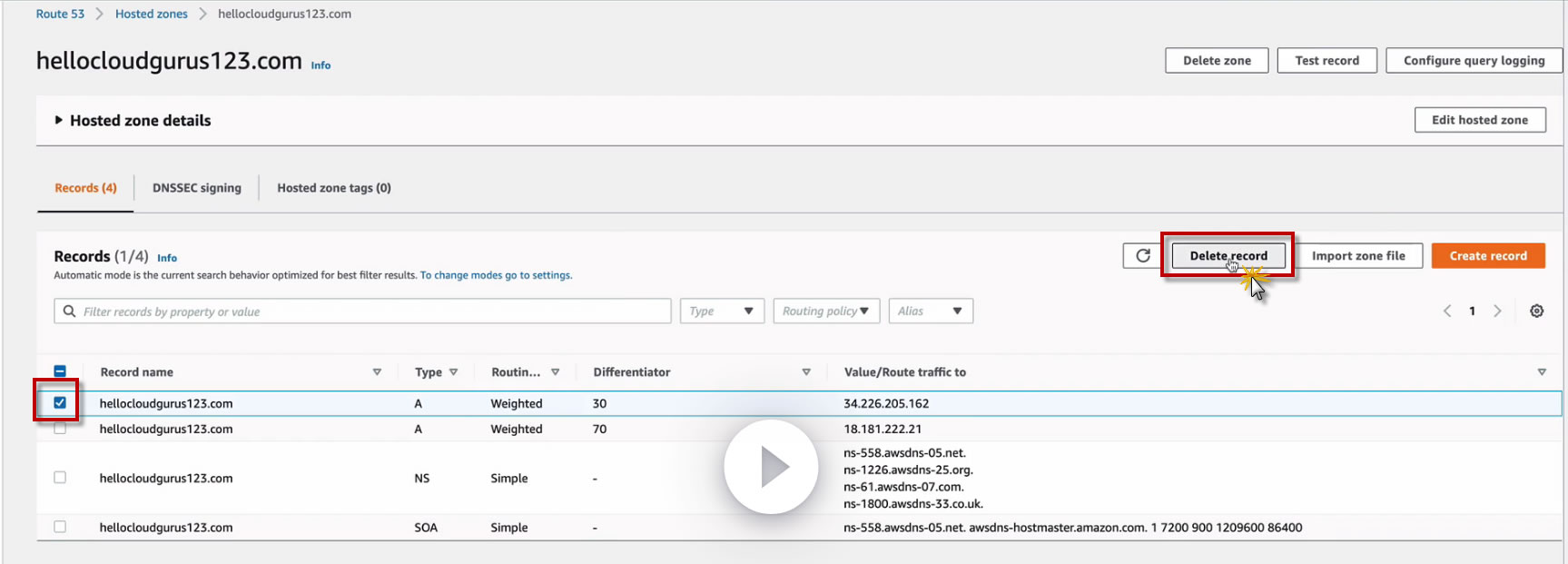This screenshot has width=1568, height=564.
Task: Click the Create record button
Action: [1487, 256]
